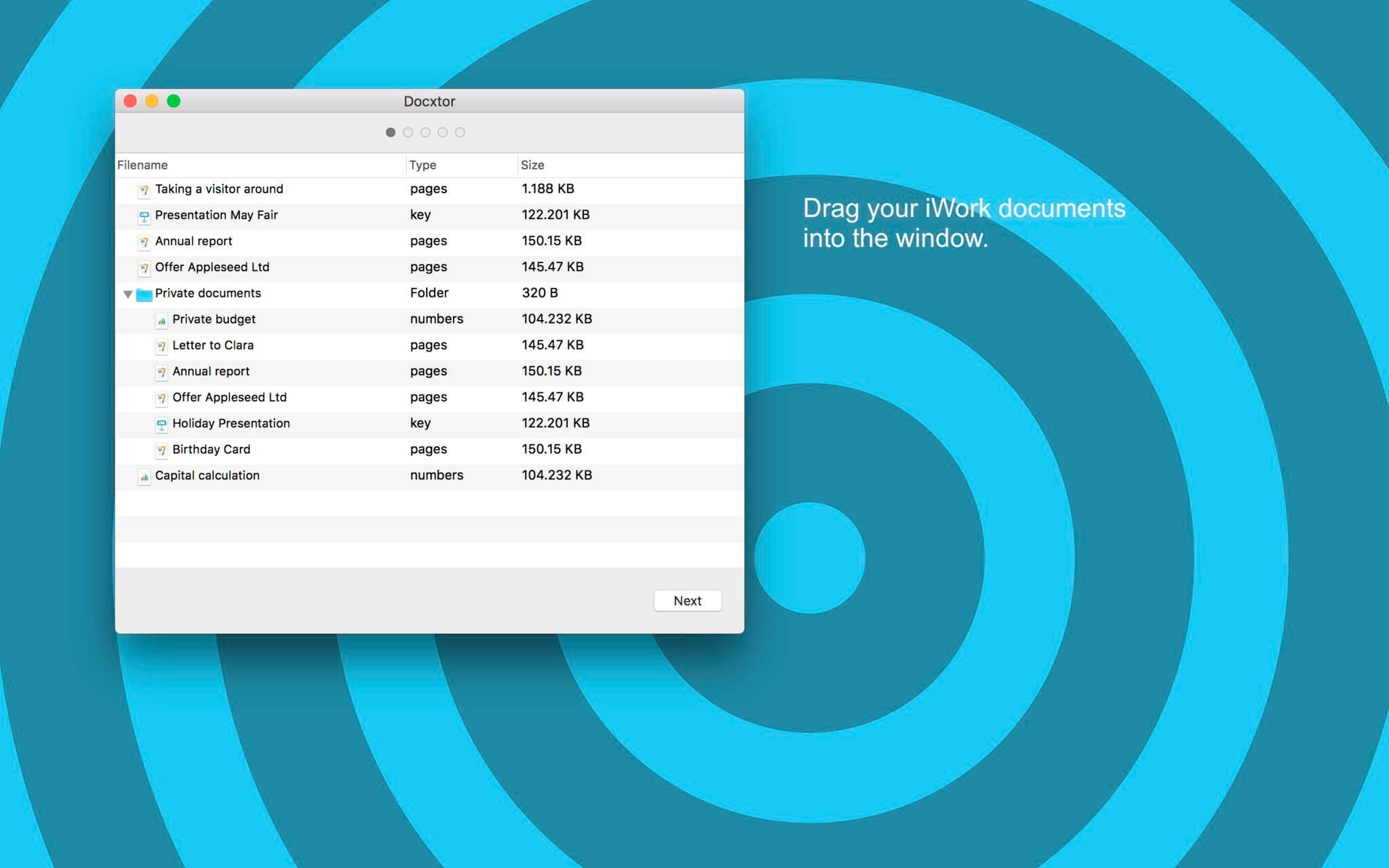Image resolution: width=1389 pixels, height=868 pixels.
Task: Sort by the Filename column header
Action: tap(260, 165)
